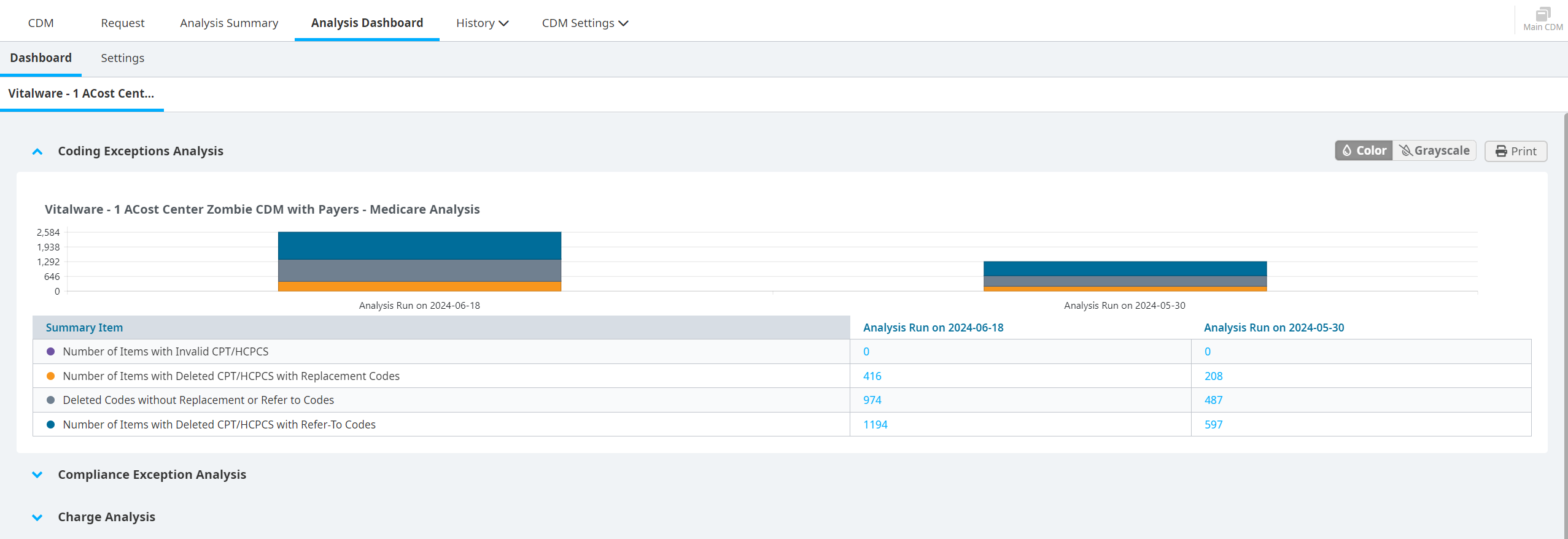This screenshot has width=1568, height=539.
Task: Click the blue bar segment for 2024-06-18 run
Action: click(x=419, y=246)
